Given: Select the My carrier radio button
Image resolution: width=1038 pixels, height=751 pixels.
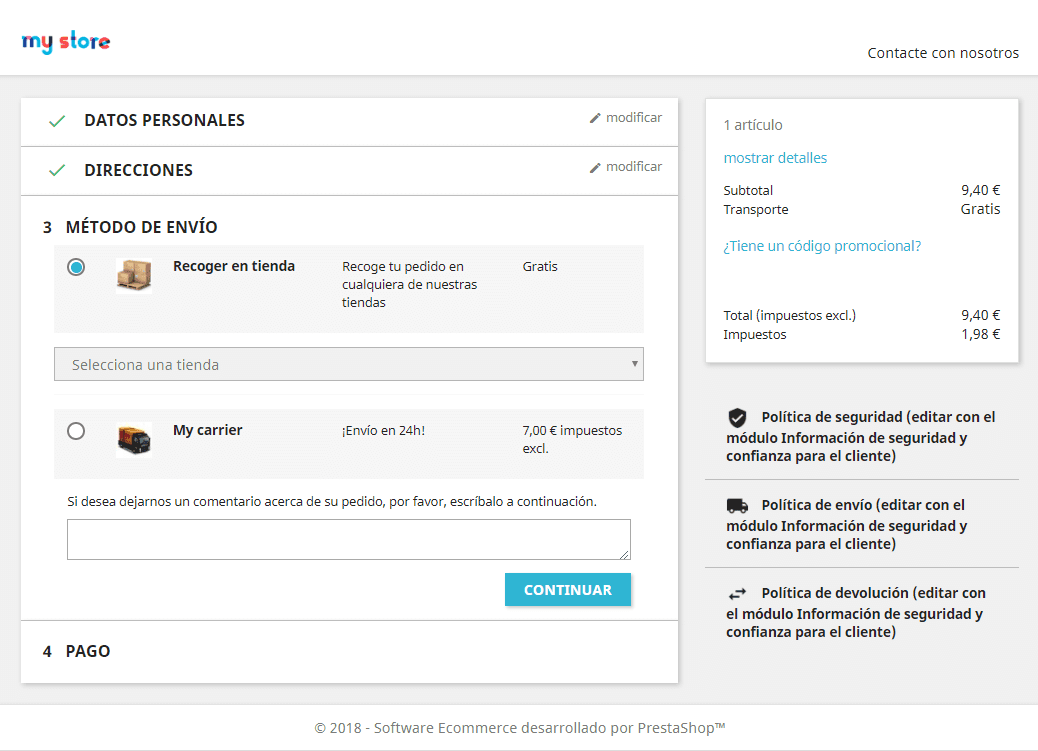Looking at the screenshot, I should 76,431.
